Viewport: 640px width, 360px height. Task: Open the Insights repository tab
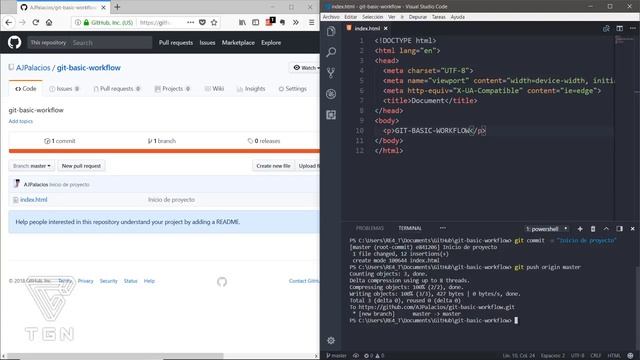[x=251, y=89]
